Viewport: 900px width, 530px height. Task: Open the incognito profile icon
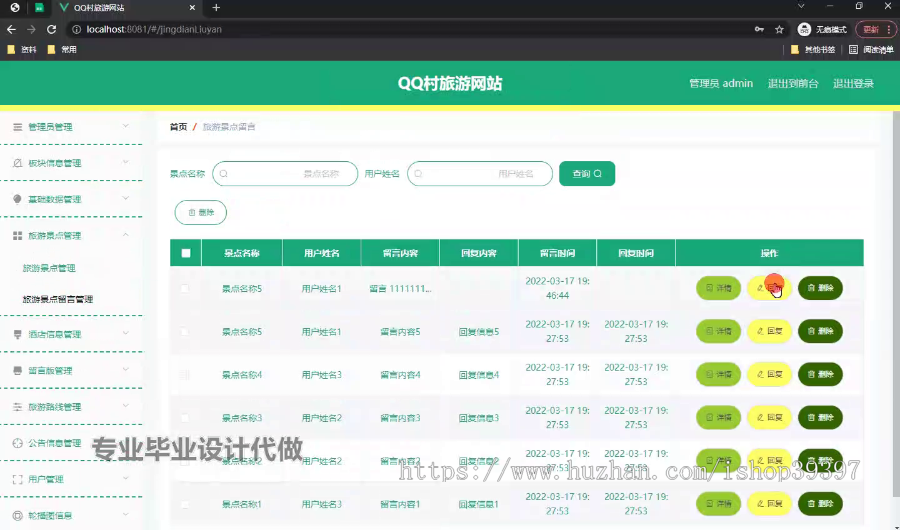805,29
